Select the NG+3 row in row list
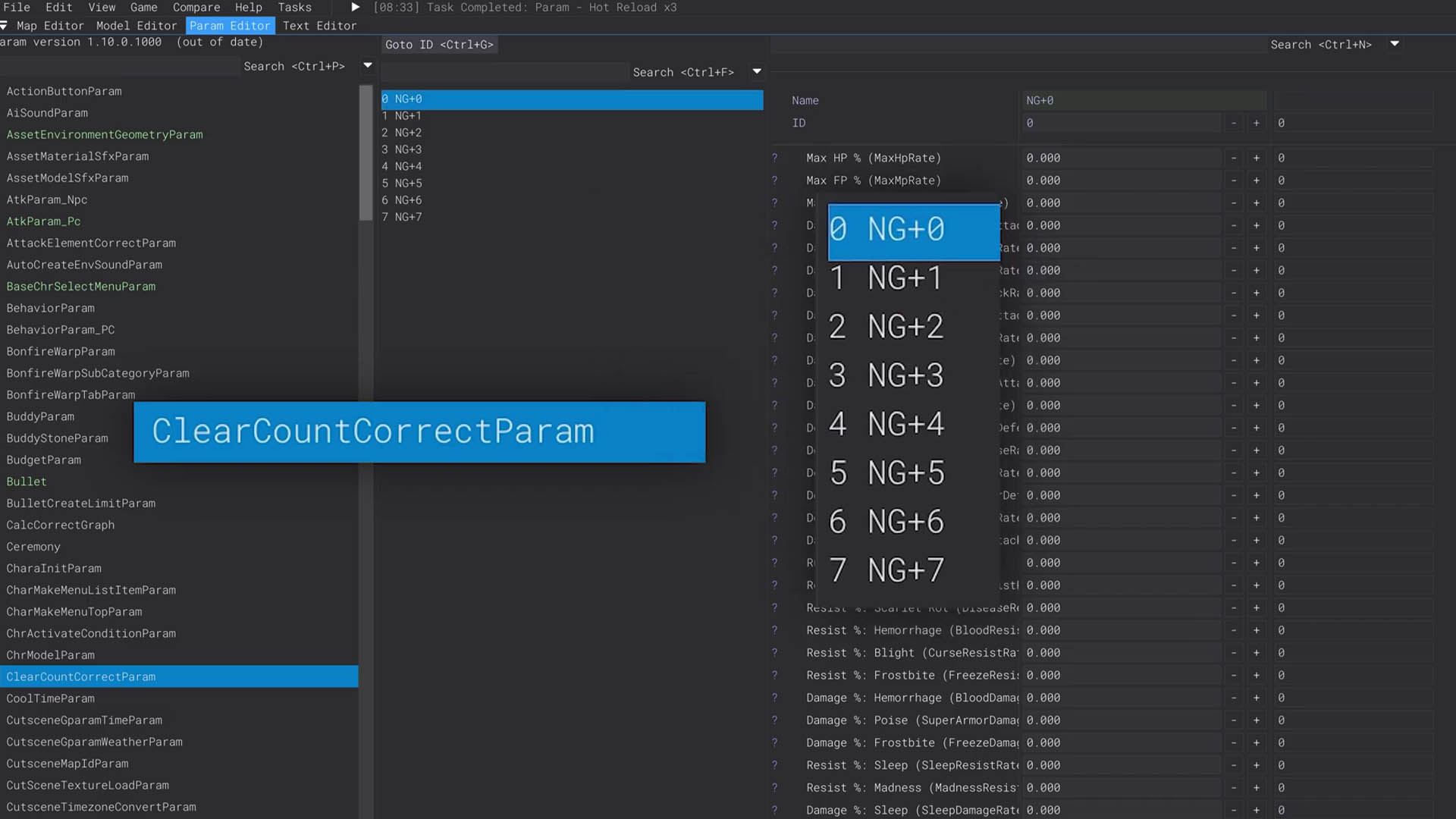This screenshot has width=1456, height=819. pyautogui.click(x=408, y=149)
